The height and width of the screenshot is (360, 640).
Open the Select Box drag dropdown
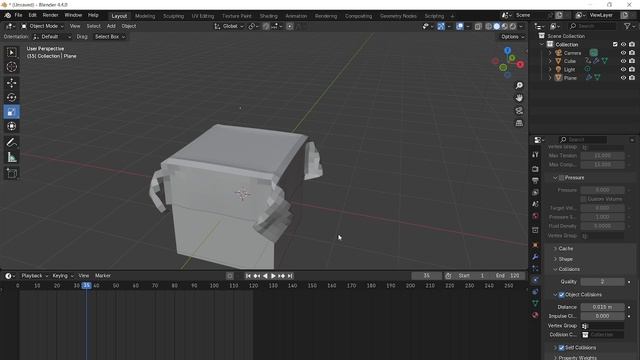coord(110,37)
